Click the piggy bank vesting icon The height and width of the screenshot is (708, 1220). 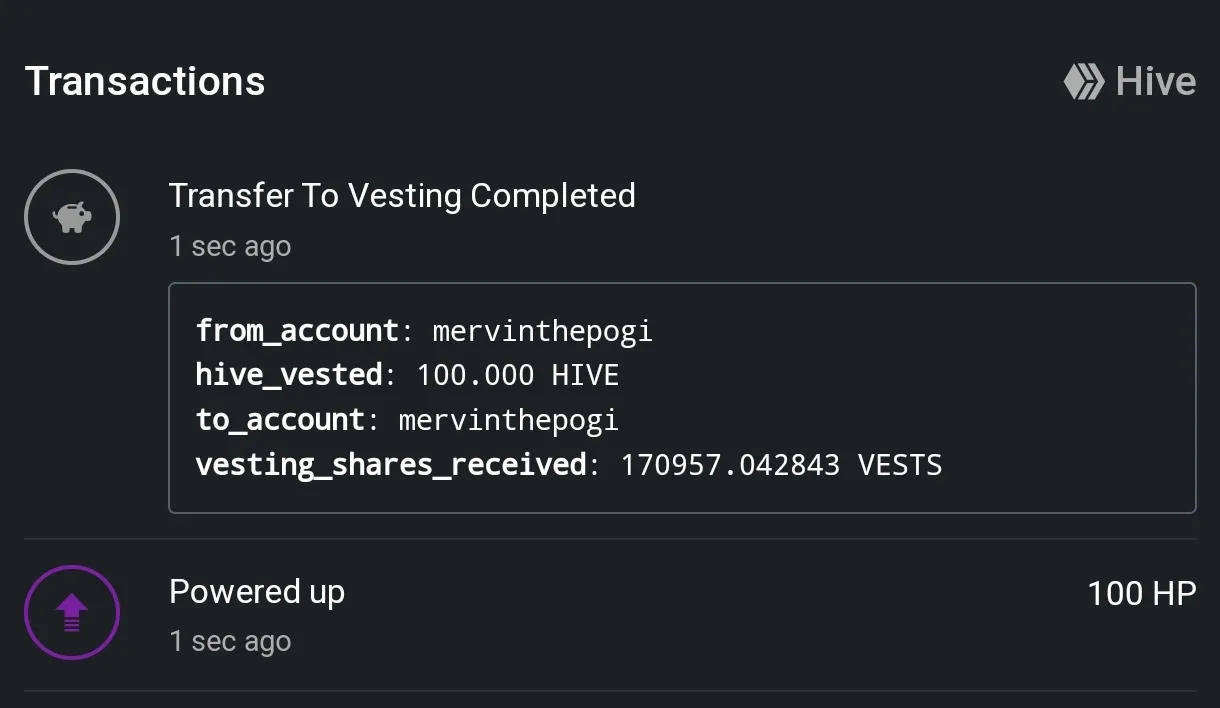pyautogui.click(x=72, y=217)
